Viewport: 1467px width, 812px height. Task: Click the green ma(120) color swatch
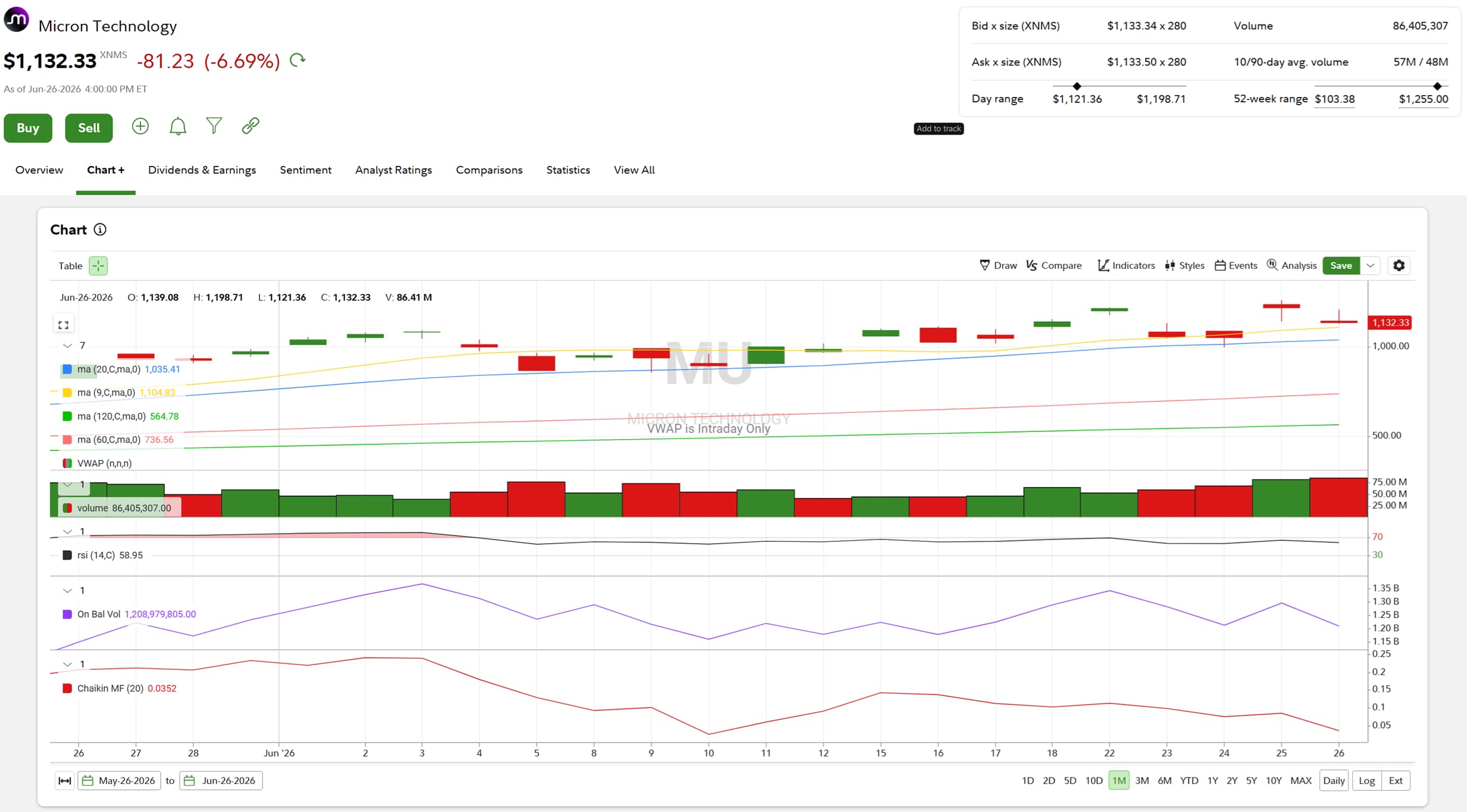point(67,416)
